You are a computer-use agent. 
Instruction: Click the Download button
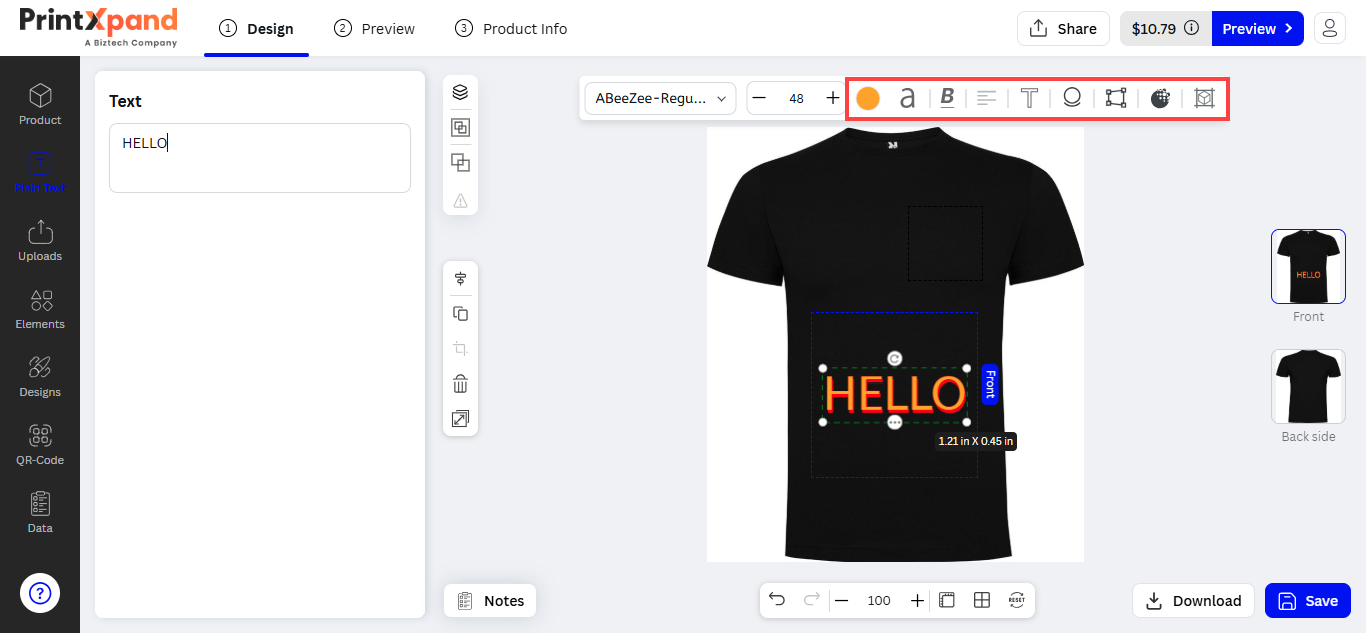(1193, 600)
